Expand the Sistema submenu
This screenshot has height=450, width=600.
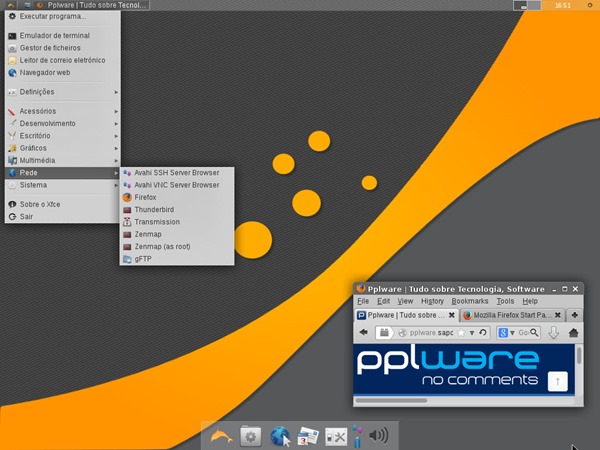[x=62, y=185]
